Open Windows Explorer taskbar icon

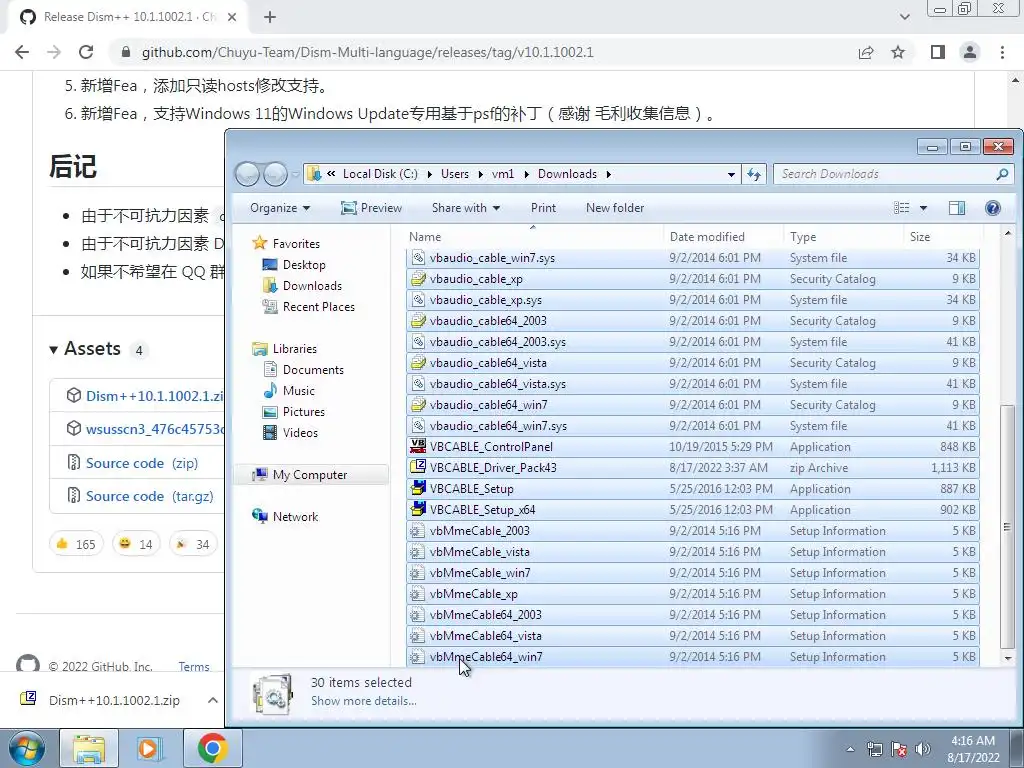click(89, 748)
